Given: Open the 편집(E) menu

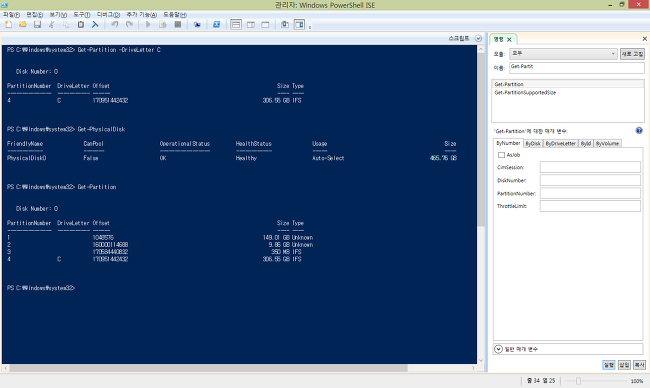Looking at the screenshot, I should coord(34,15).
